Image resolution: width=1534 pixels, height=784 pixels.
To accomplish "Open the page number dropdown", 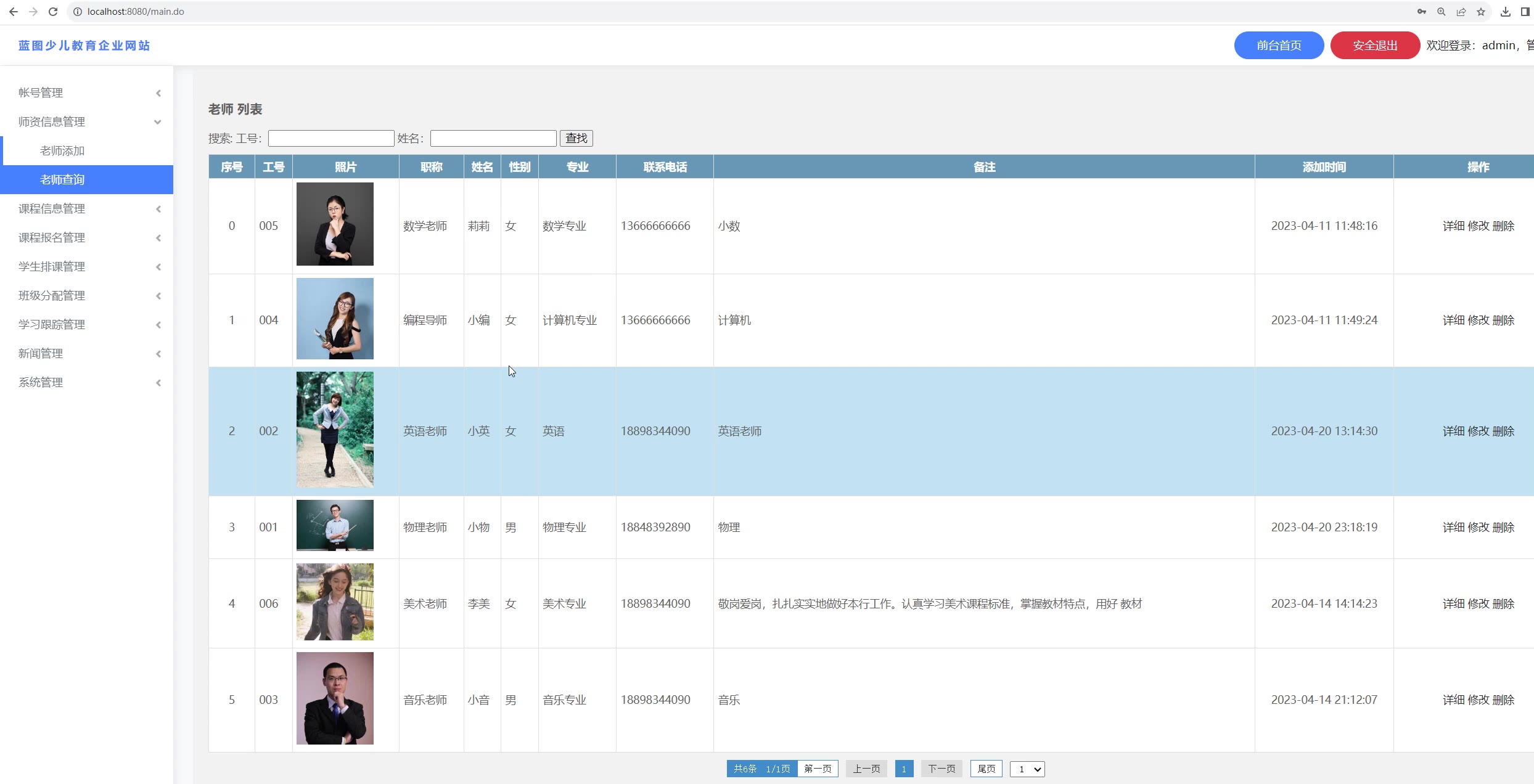I will [1027, 769].
